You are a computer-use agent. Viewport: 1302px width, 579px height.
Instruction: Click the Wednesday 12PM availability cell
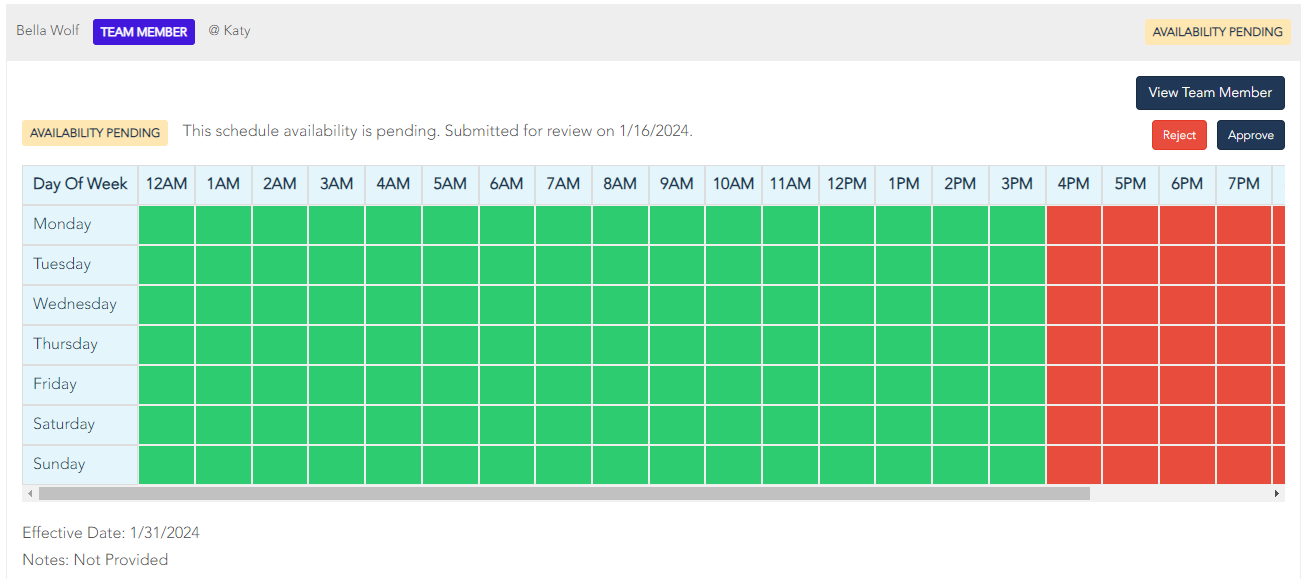point(847,304)
